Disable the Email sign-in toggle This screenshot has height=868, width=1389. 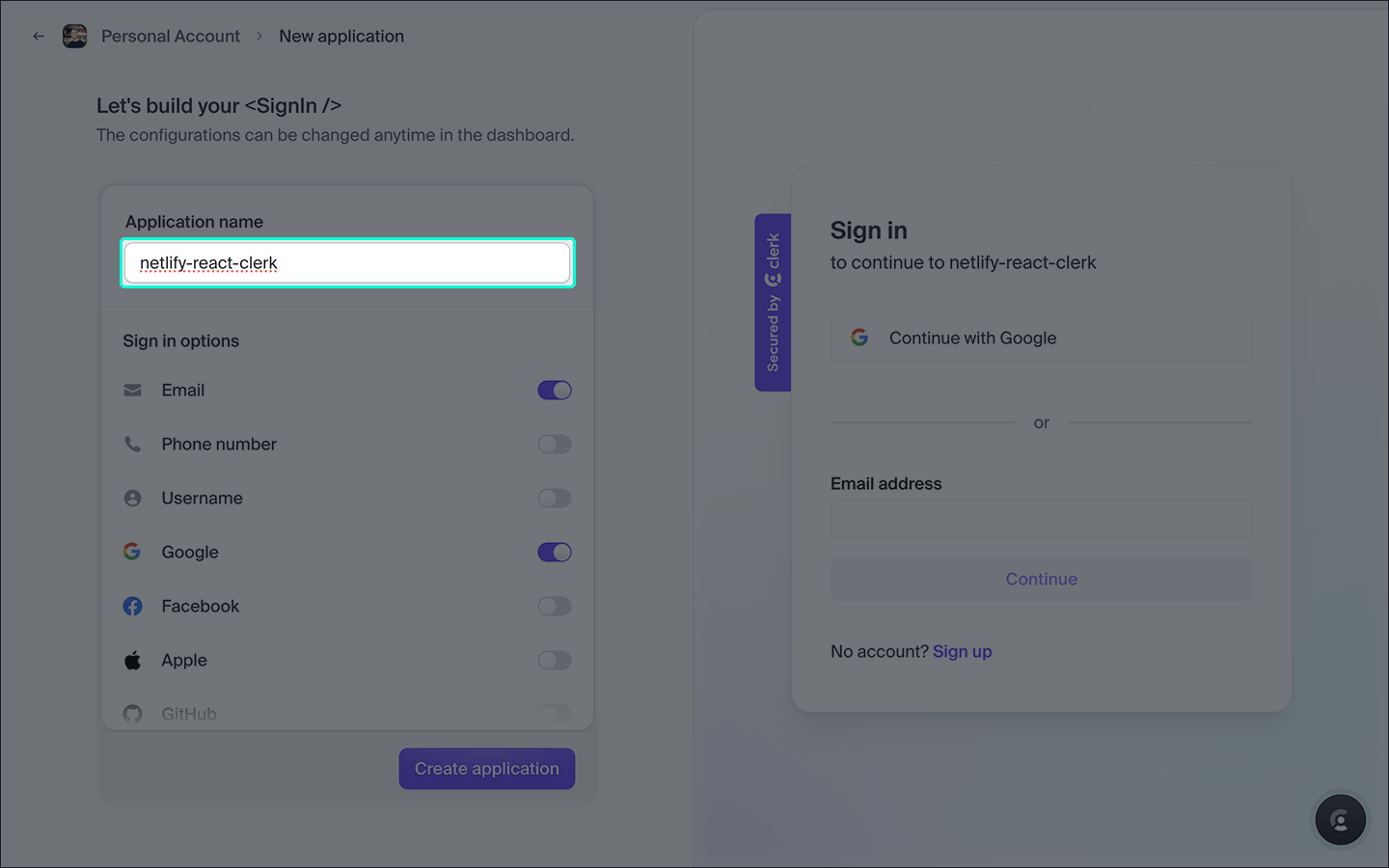click(555, 391)
